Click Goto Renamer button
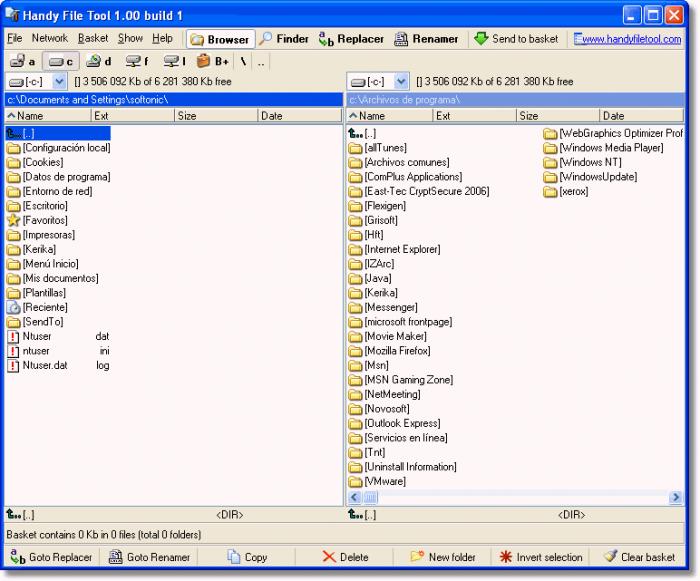The height and width of the screenshot is (581, 700). coord(150,557)
